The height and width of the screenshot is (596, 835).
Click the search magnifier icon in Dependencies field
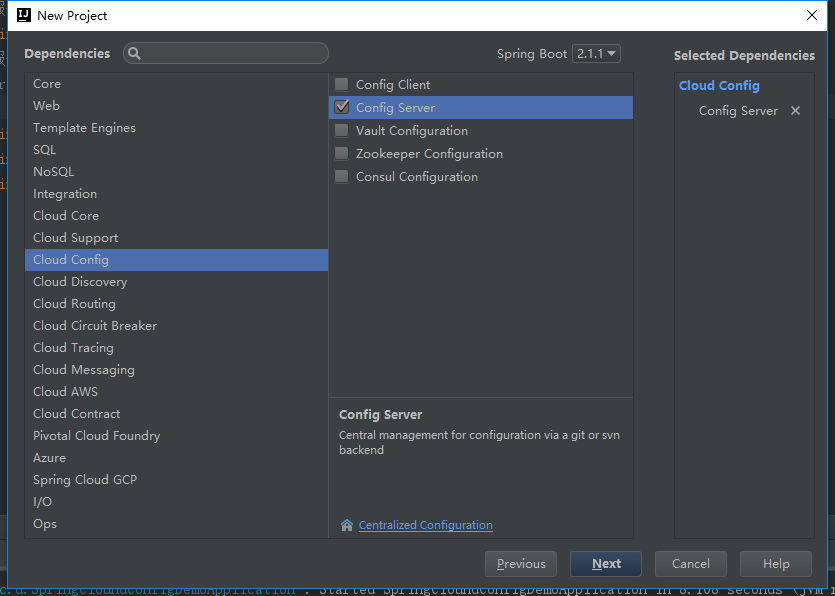(x=134, y=53)
